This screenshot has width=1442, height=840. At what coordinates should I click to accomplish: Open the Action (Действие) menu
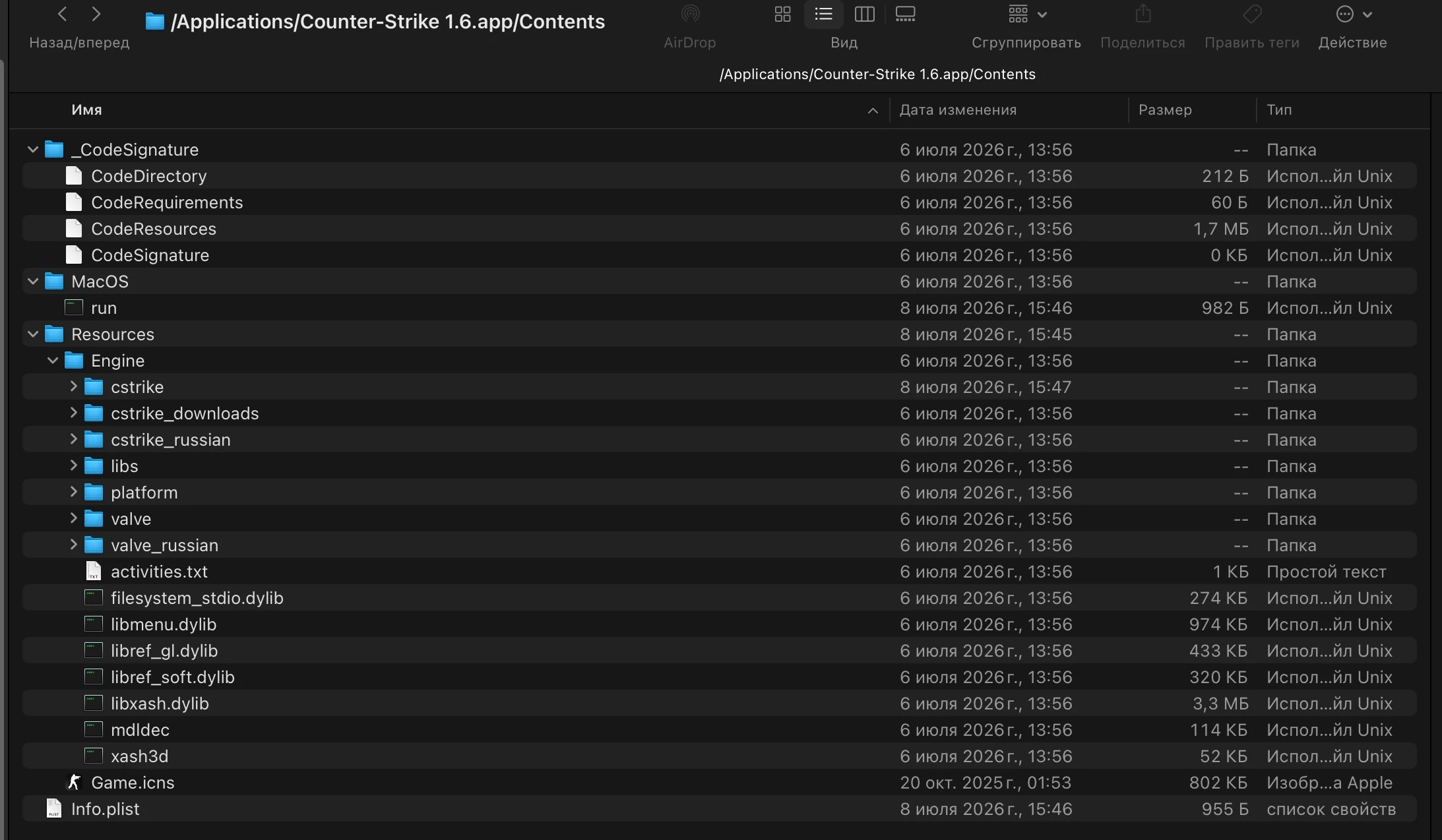pyautogui.click(x=1354, y=14)
